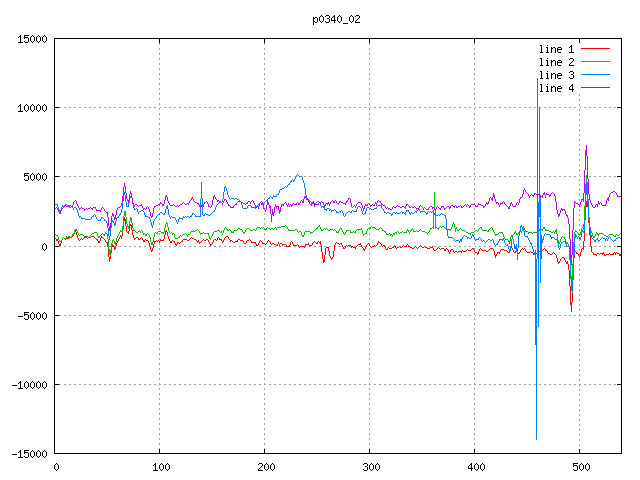Click the green spike between 300 and 400
This screenshot has width=640, height=480.
pyautogui.click(x=434, y=193)
